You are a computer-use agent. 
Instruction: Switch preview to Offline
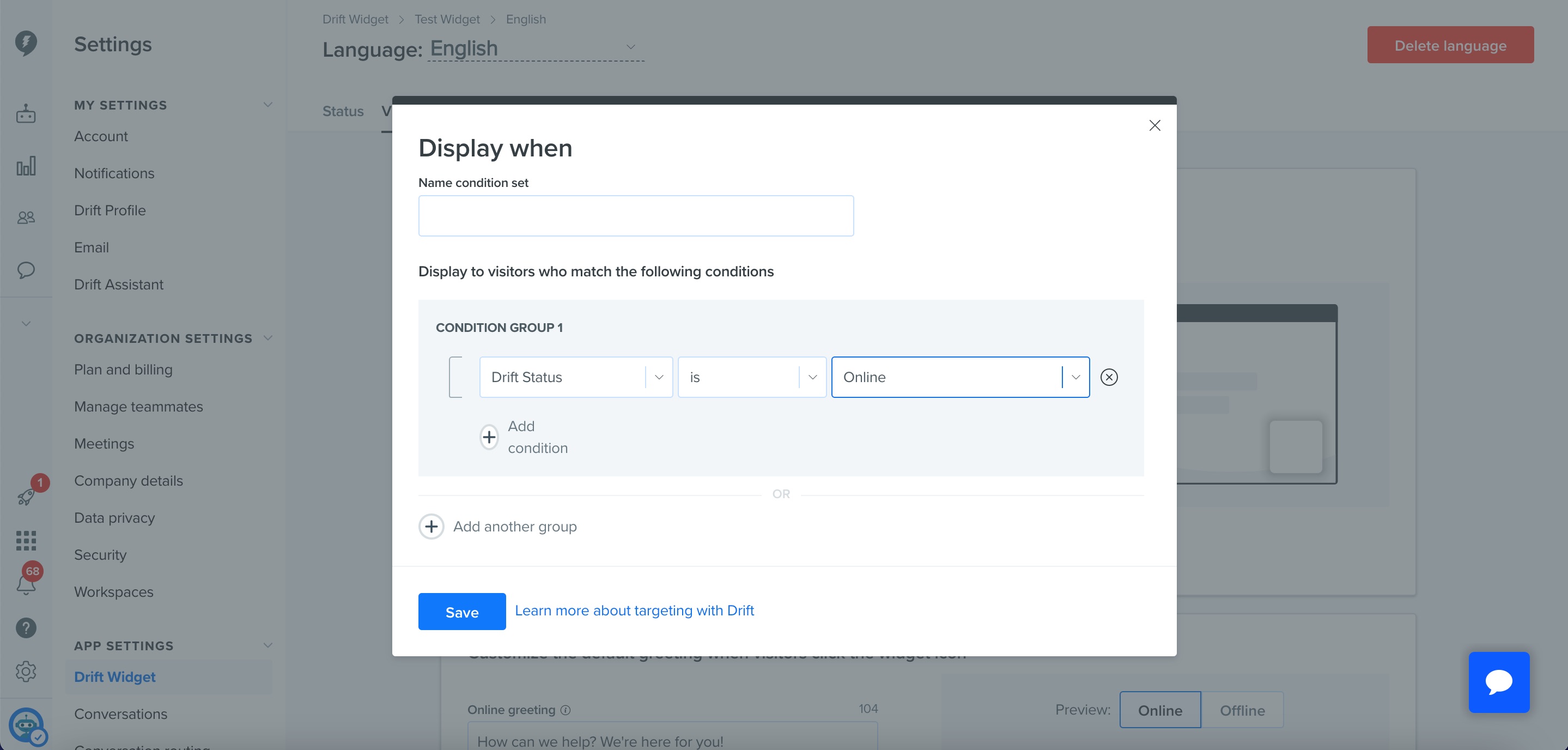coord(1242,710)
